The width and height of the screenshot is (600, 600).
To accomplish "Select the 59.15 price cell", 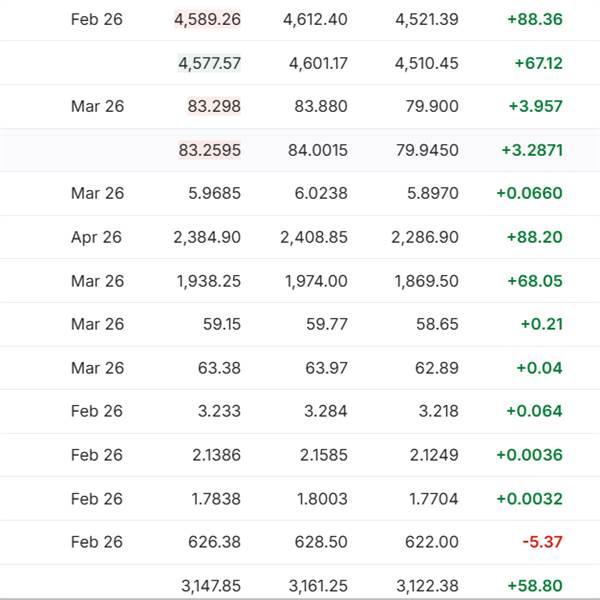I will tap(219, 324).
